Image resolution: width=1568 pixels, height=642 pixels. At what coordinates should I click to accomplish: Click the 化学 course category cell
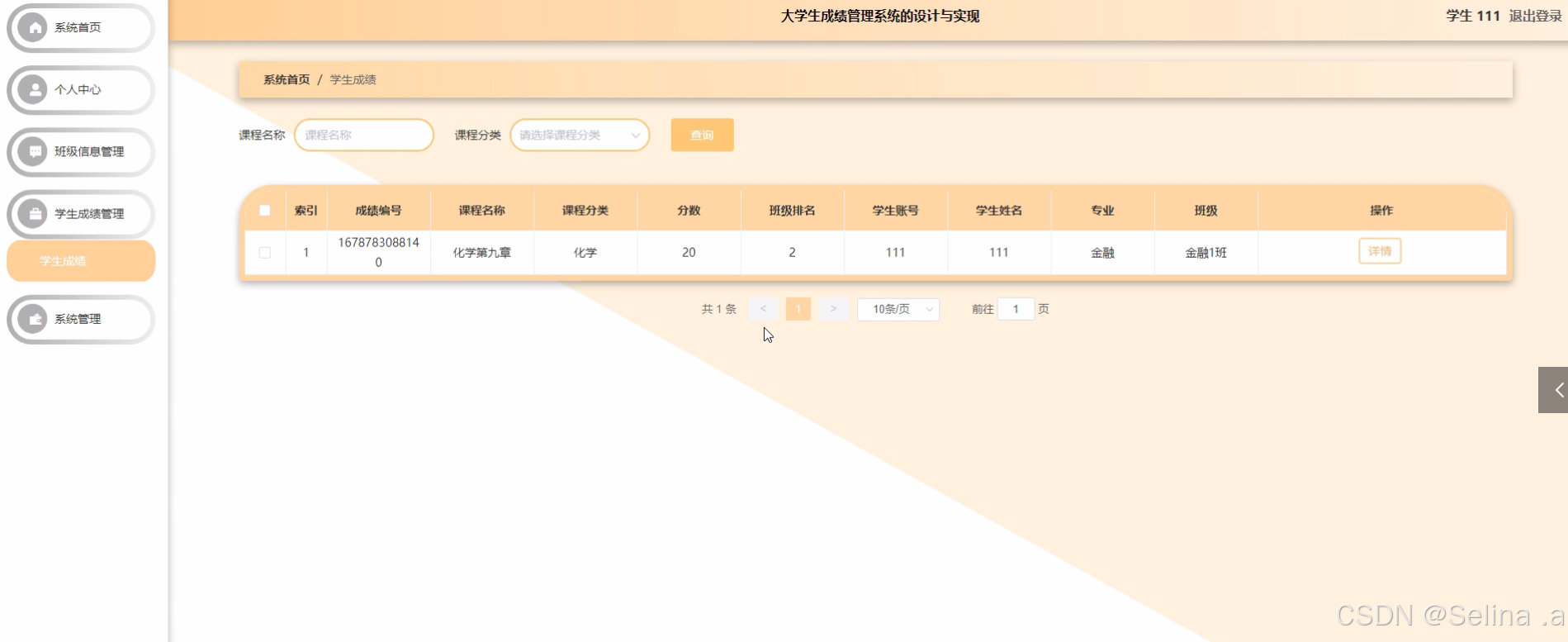585,253
